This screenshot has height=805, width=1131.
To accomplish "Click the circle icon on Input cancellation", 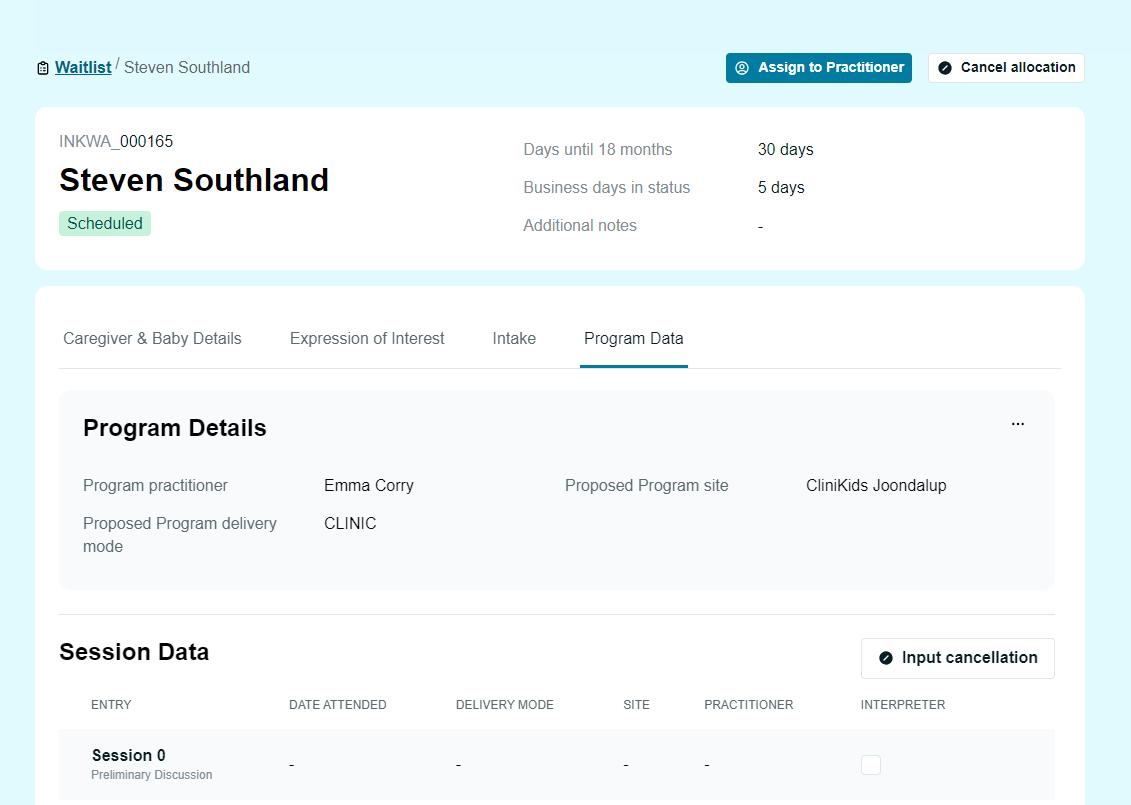I will (x=886, y=658).
